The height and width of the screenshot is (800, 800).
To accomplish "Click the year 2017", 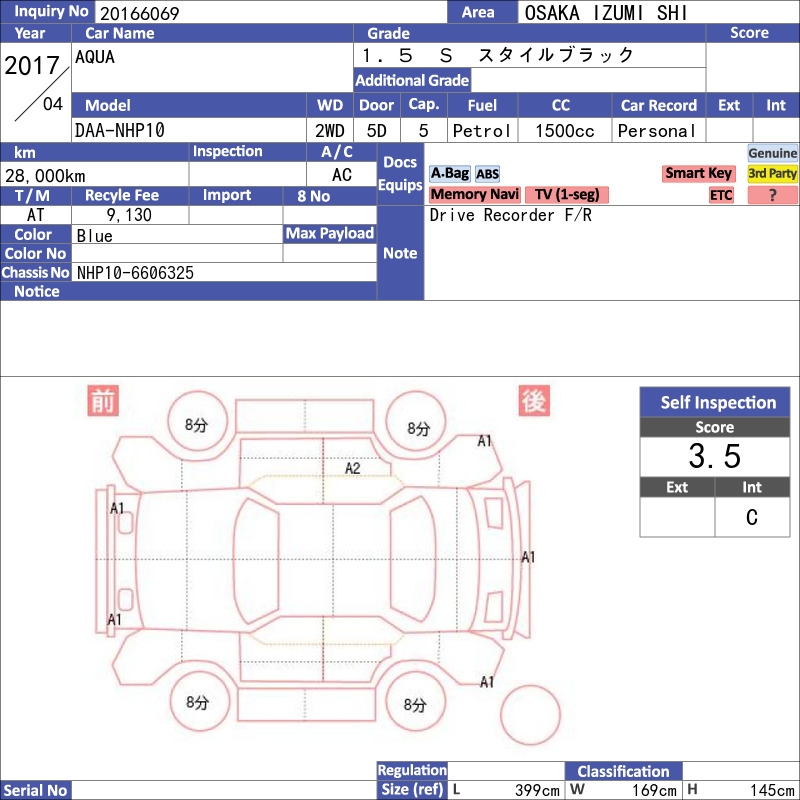I will (x=32, y=65).
